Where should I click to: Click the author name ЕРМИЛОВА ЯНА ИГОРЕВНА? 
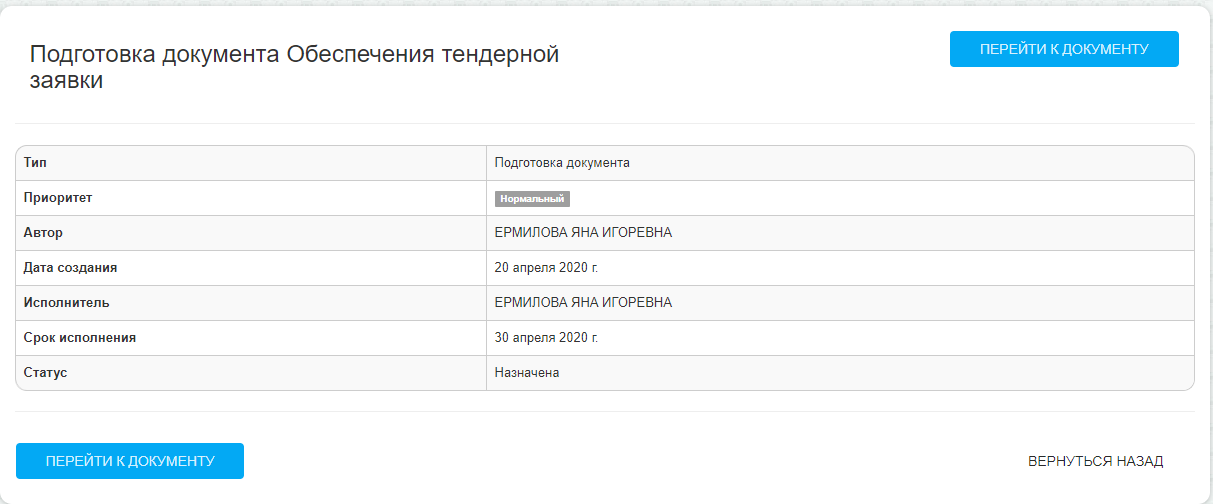[583, 233]
